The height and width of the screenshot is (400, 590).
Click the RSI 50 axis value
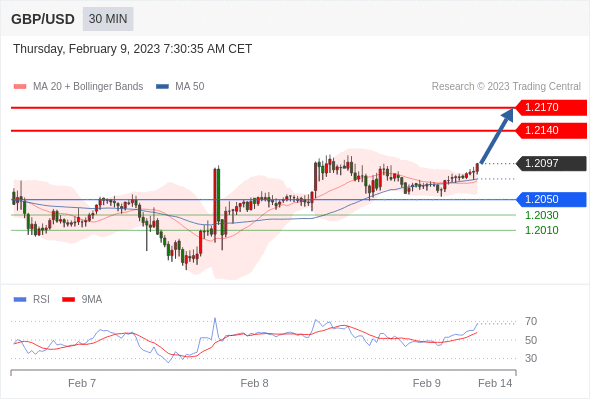531,340
